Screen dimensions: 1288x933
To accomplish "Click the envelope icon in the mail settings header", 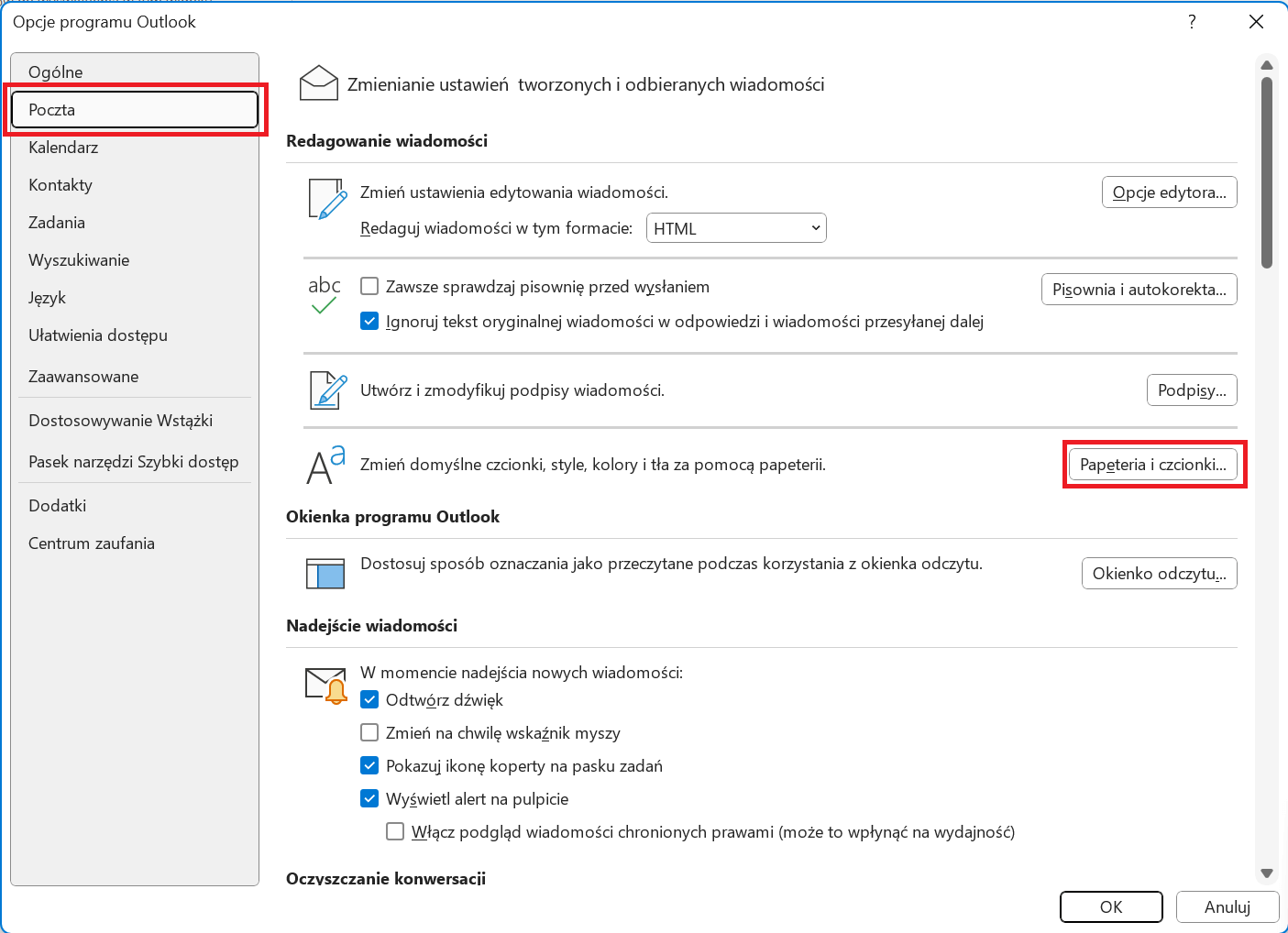I will 319,83.
